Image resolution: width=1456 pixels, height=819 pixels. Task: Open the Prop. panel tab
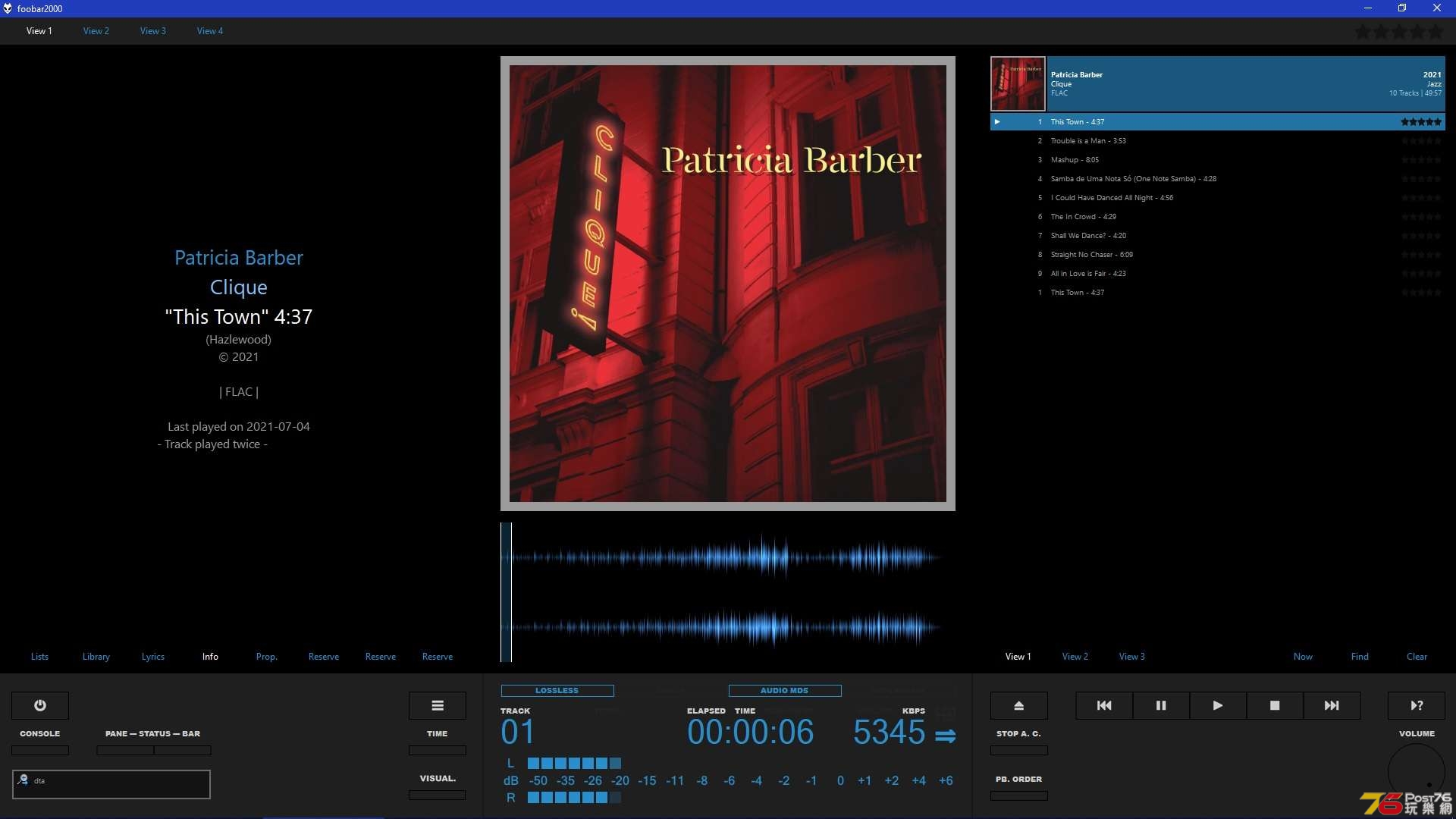(267, 657)
